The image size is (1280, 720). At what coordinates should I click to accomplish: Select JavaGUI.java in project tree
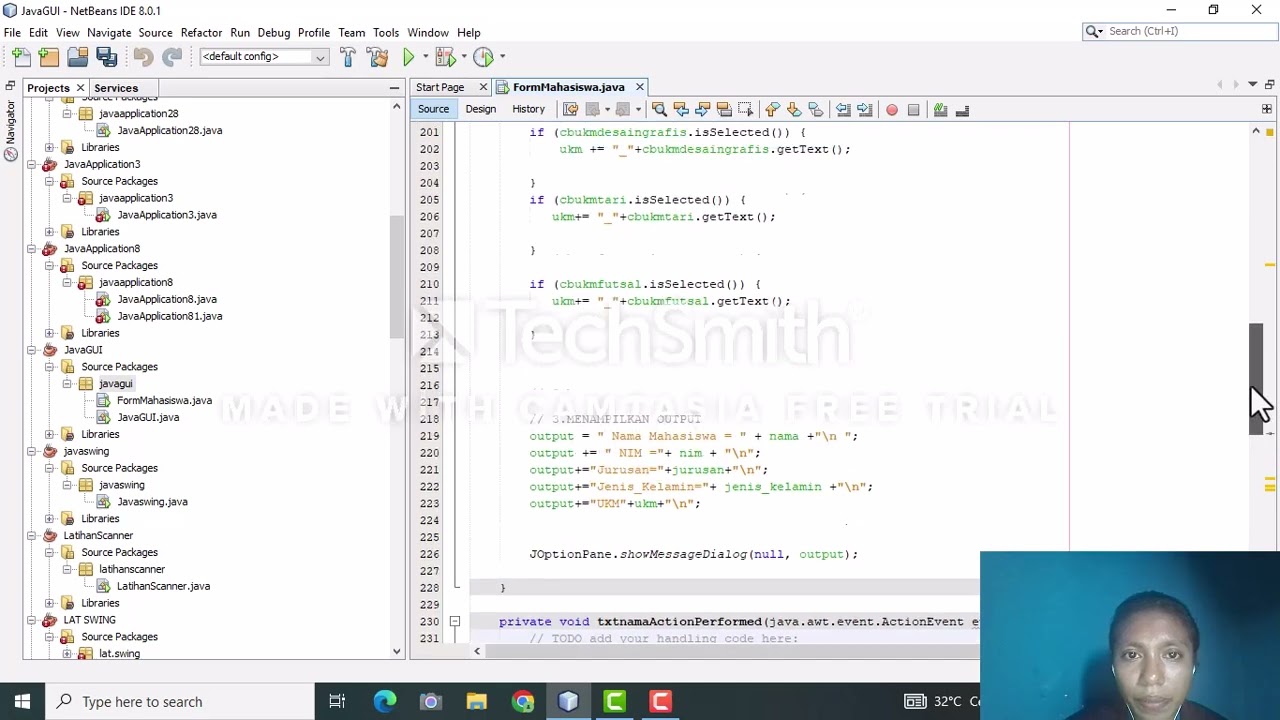[148, 418]
